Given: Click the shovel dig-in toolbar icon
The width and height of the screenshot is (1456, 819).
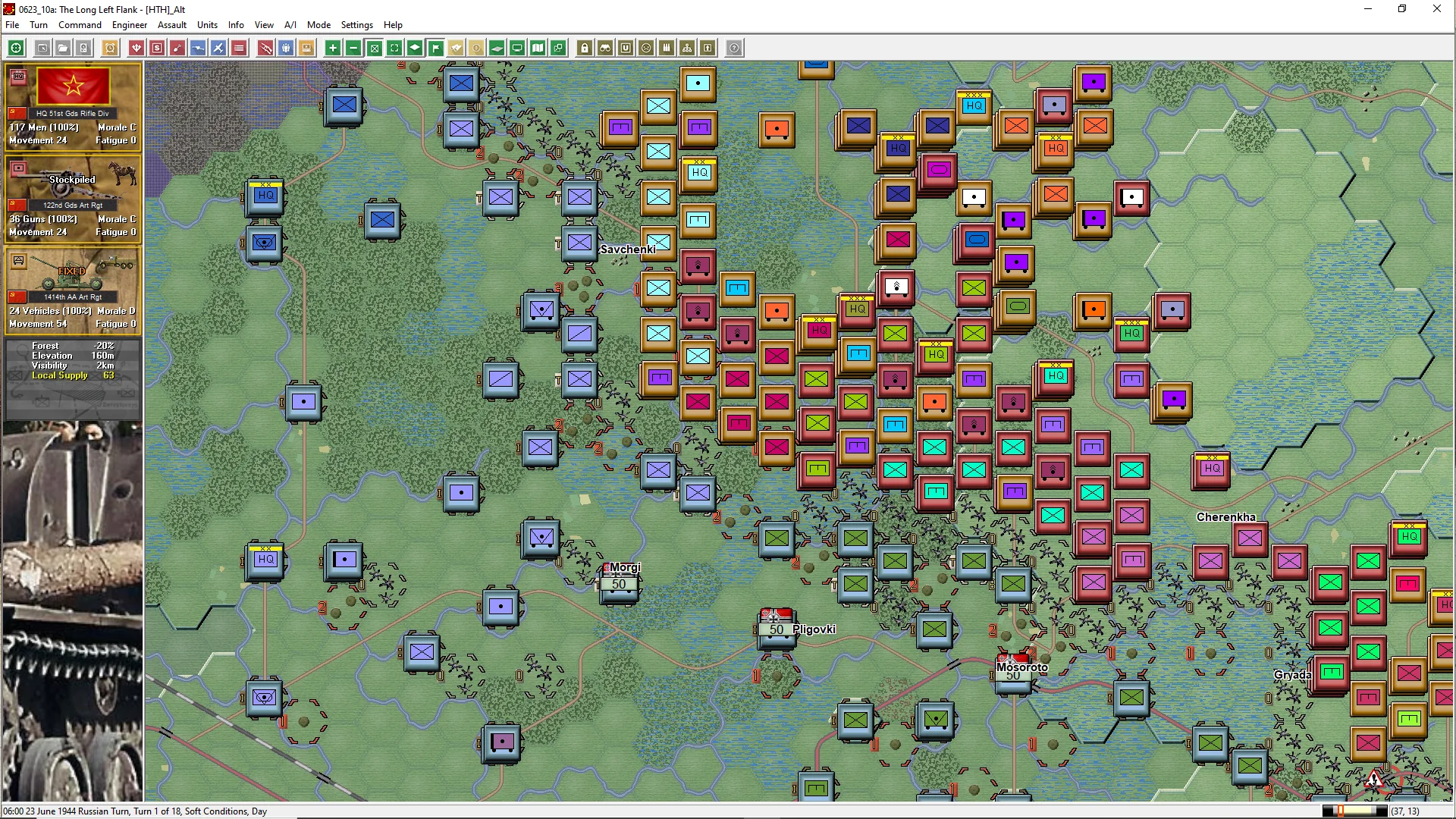Looking at the screenshot, I should 177,48.
